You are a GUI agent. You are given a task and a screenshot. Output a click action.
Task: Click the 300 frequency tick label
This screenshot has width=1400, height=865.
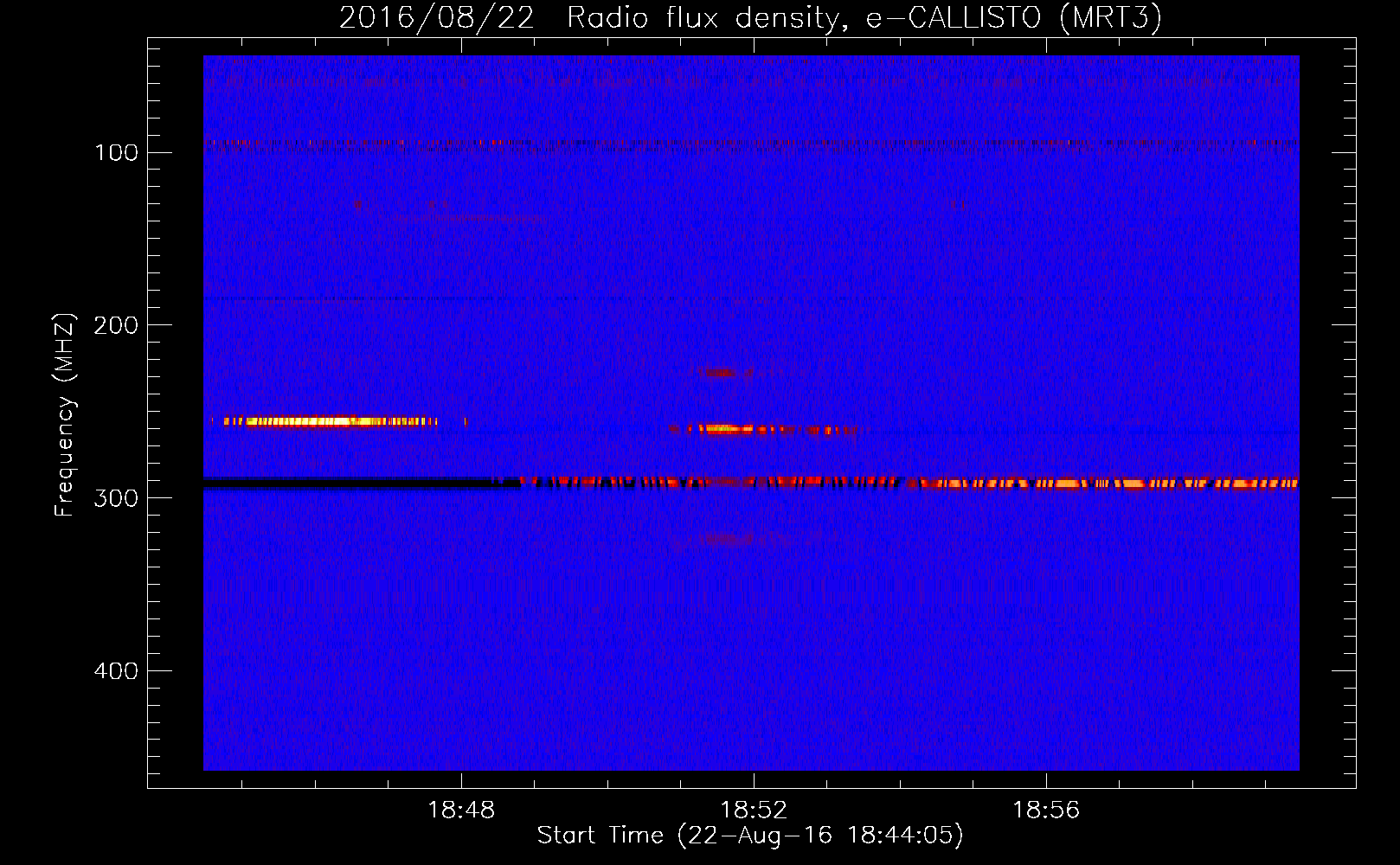(116, 498)
